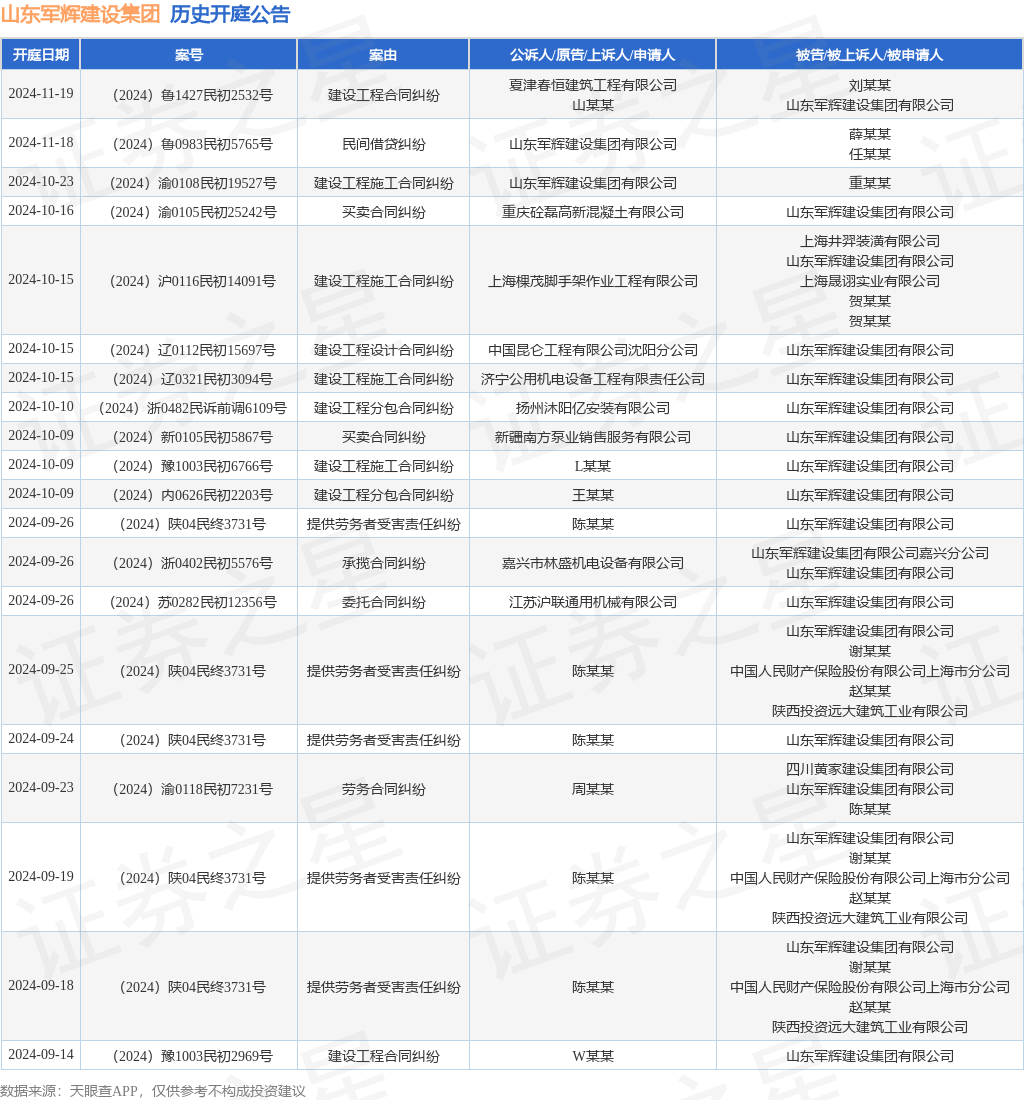Viewport: 1024px width, 1100px height.
Task: Click the 数据来源 footer note
Action: [x=153, y=1091]
